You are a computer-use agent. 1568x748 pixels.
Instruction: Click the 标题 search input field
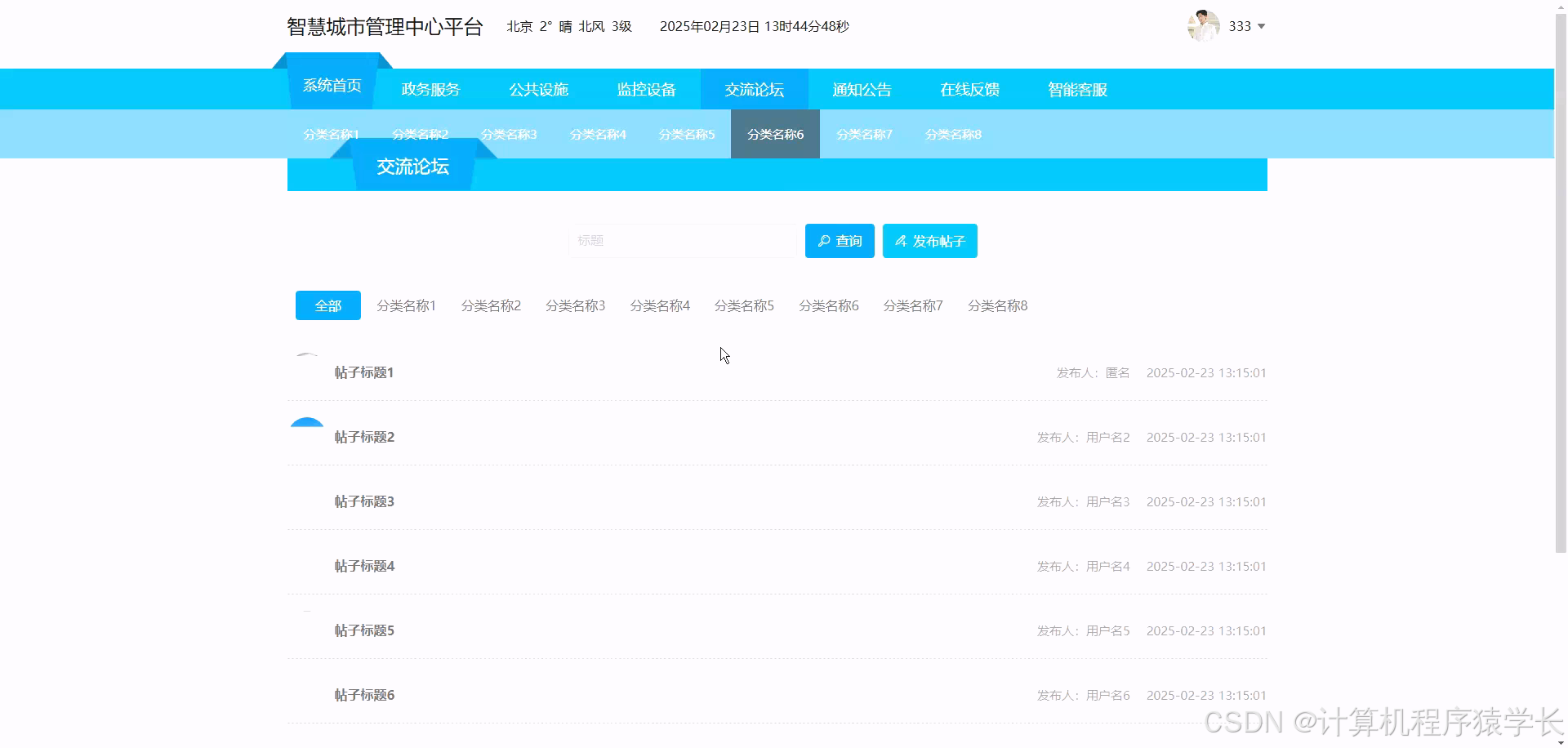[682, 240]
